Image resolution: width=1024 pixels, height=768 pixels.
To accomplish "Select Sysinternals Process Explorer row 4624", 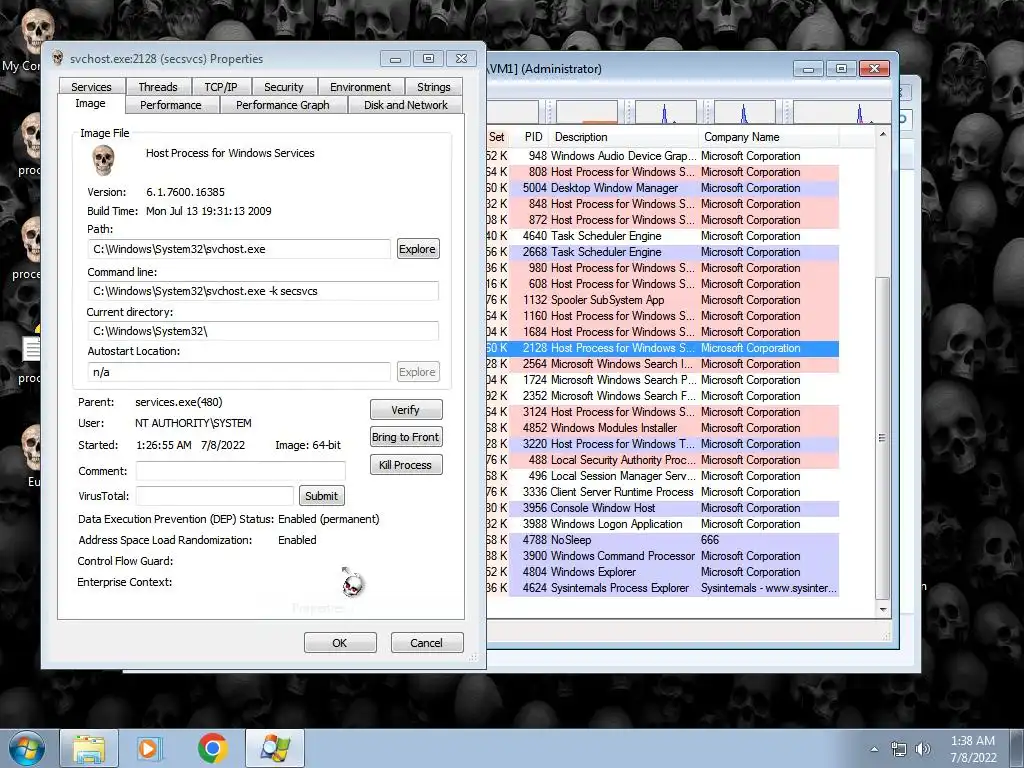I will 663,588.
